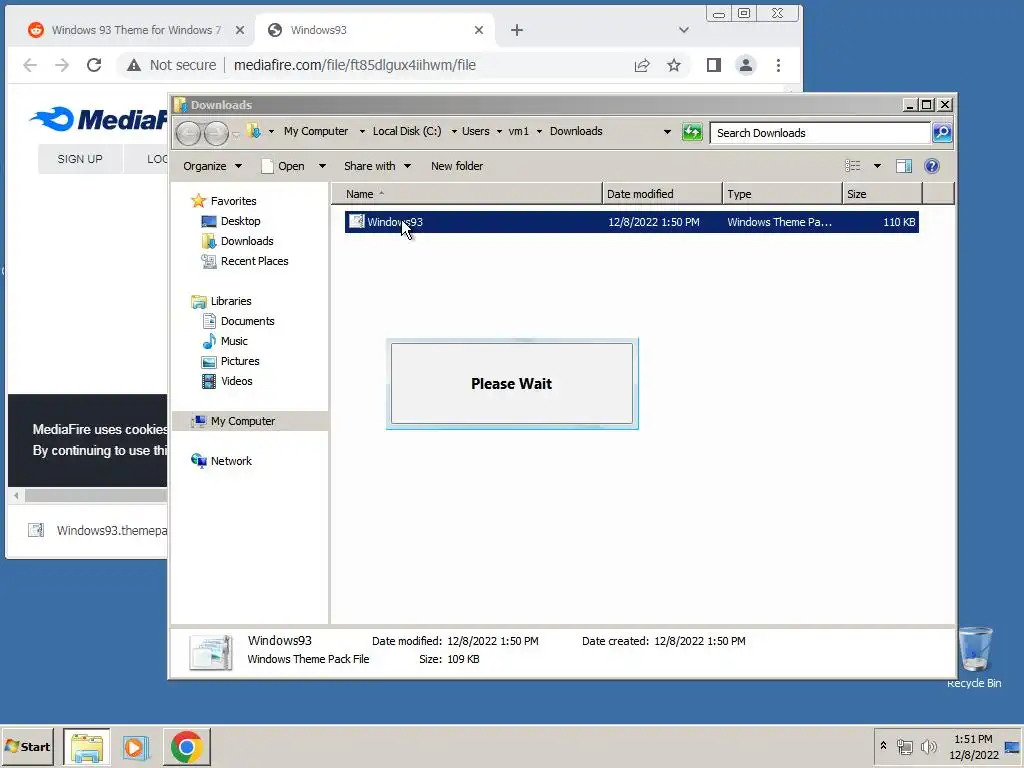The height and width of the screenshot is (768, 1024).
Task: Click the New folder button
Action: (x=456, y=166)
